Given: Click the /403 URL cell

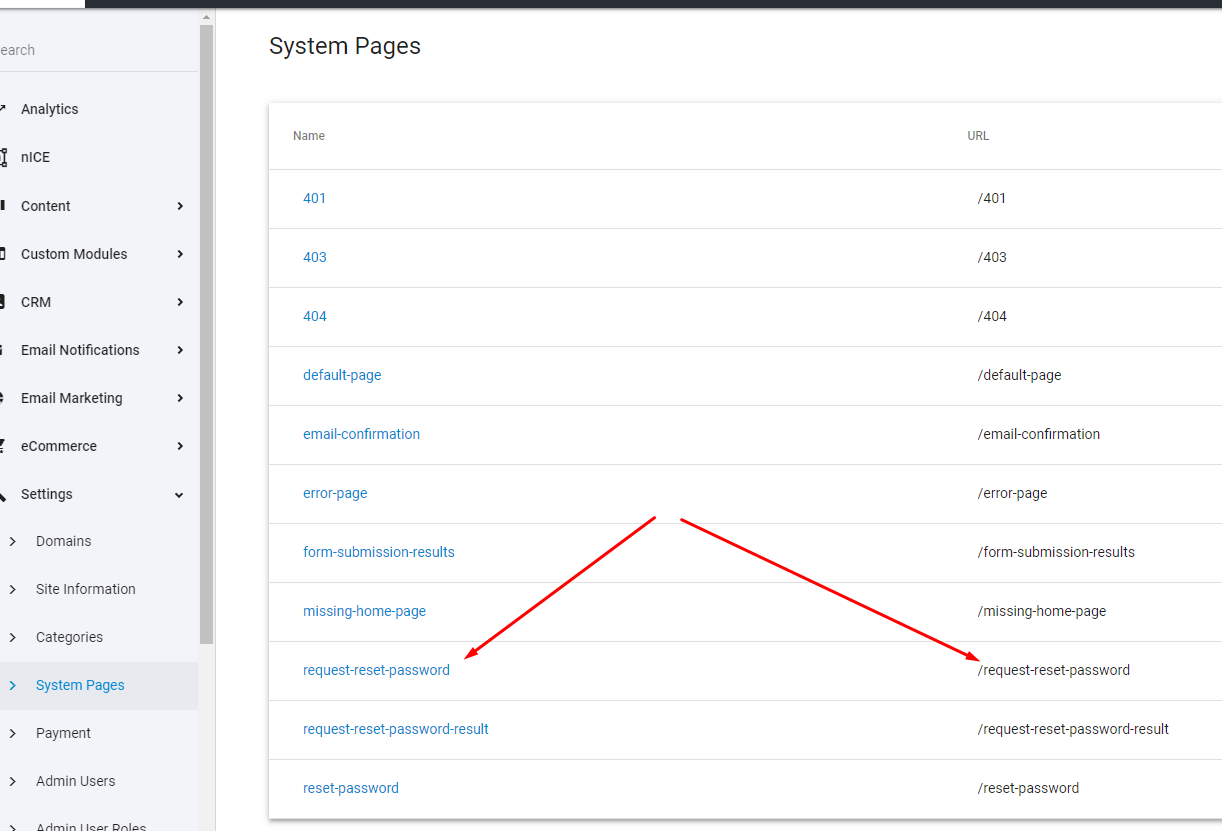Looking at the screenshot, I should pyautogui.click(x=992, y=257).
